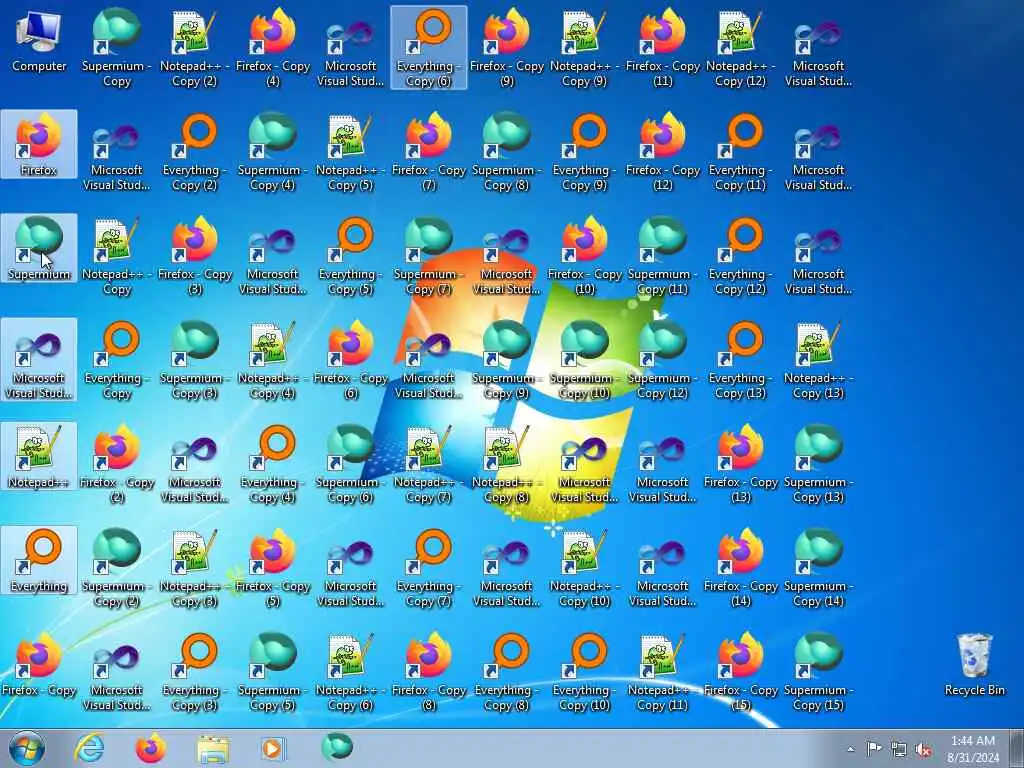
Task: Select Firefox - Copy (13) shortcut
Action: coord(740,464)
